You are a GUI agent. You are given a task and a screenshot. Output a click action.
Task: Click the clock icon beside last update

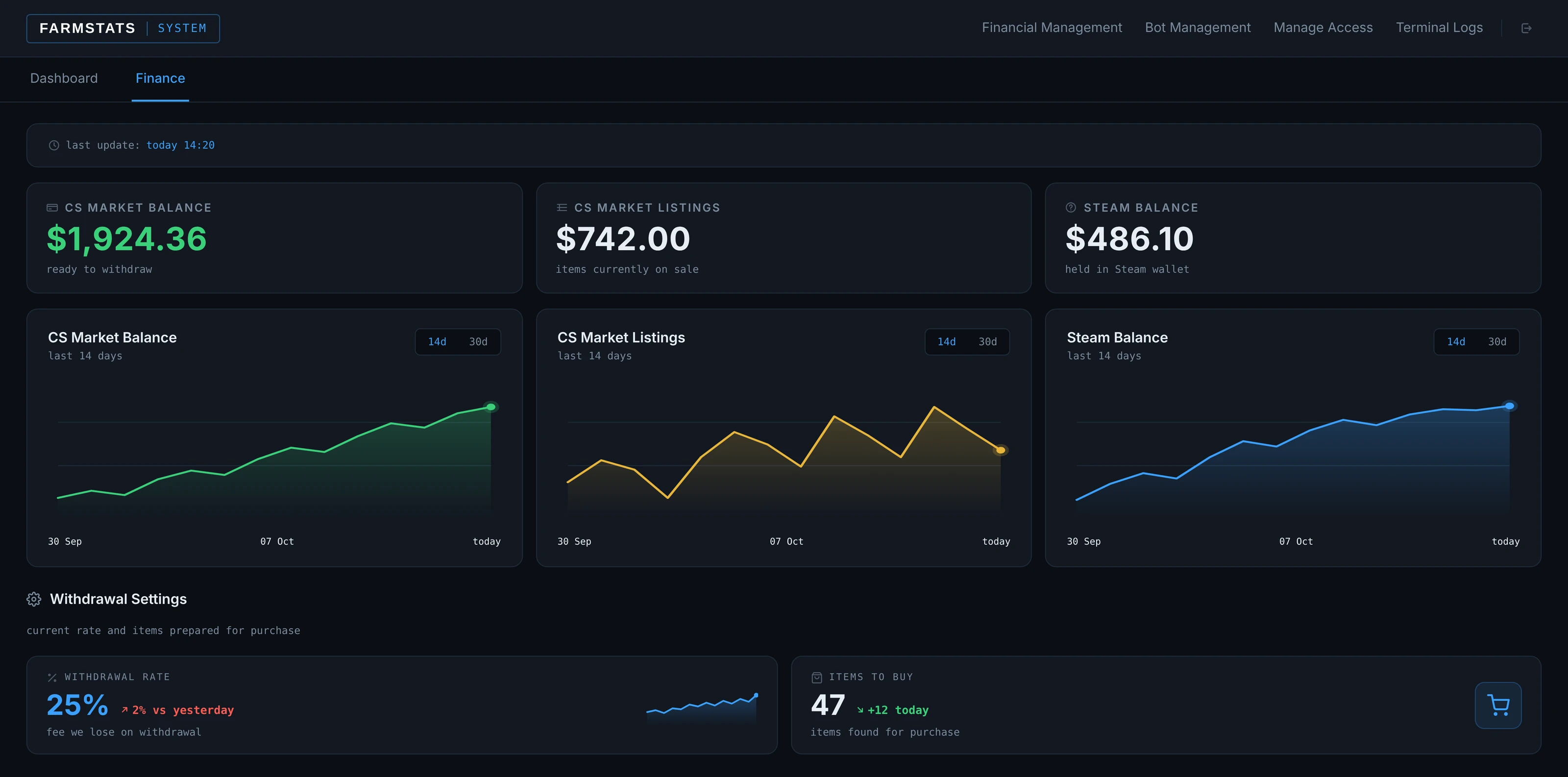point(54,146)
